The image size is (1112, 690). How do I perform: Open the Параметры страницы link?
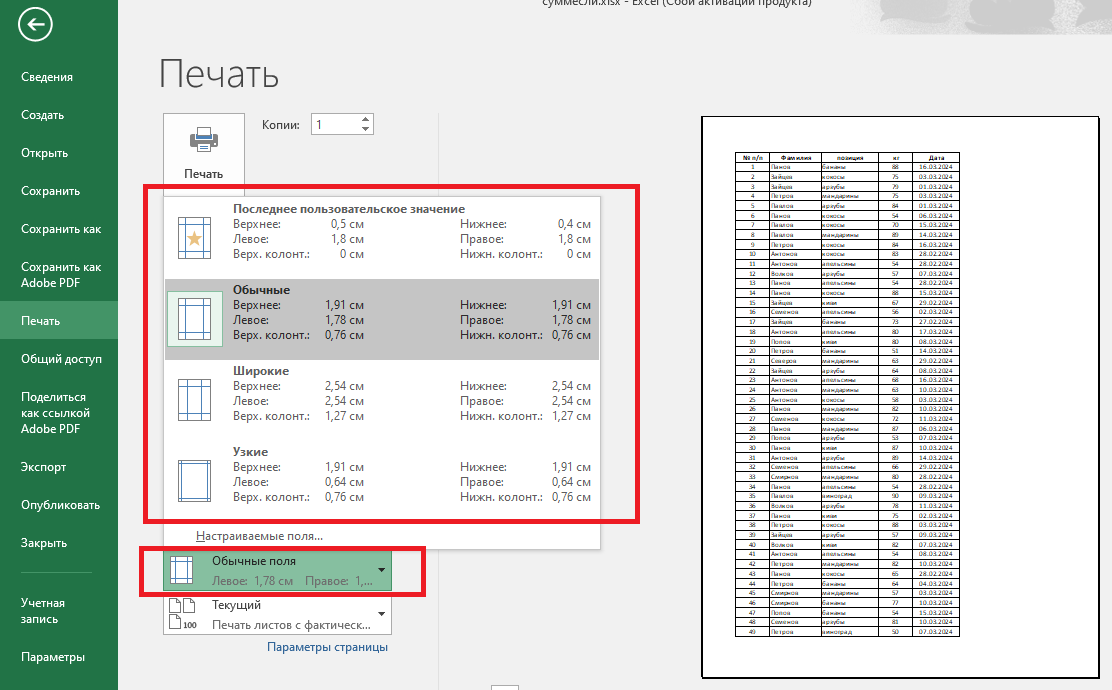point(327,647)
